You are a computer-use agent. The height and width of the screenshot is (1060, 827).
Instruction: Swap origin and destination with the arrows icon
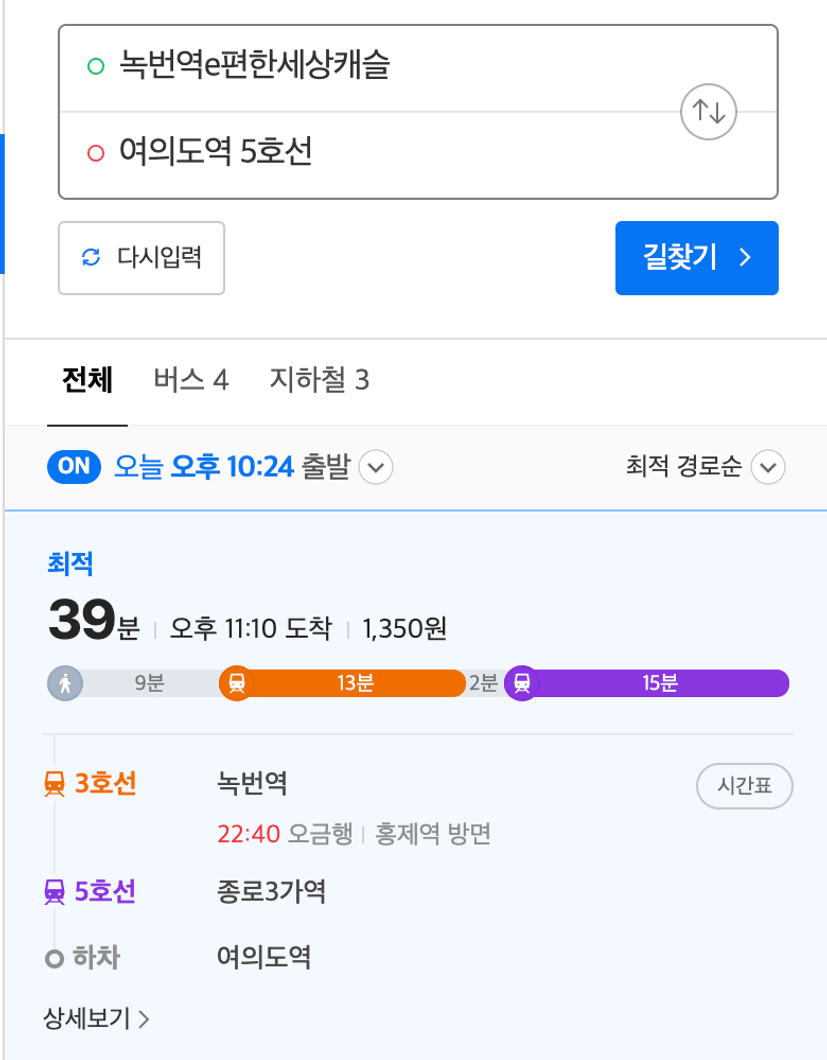pyautogui.click(x=708, y=112)
